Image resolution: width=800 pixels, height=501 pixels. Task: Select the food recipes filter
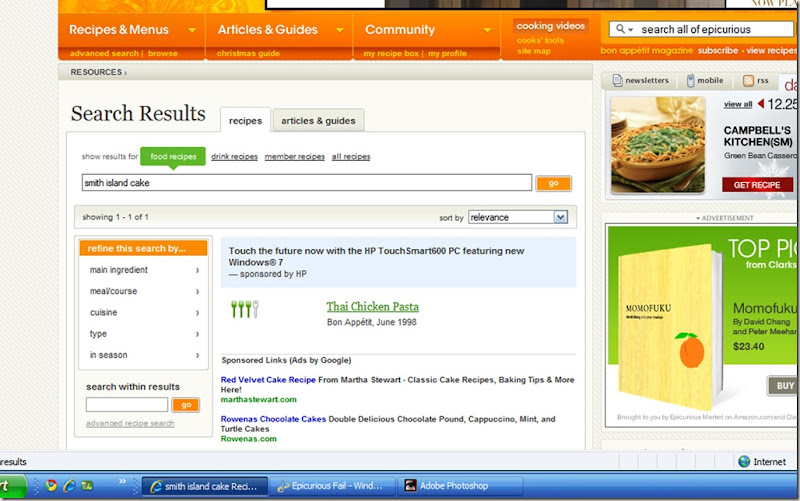click(x=173, y=157)
